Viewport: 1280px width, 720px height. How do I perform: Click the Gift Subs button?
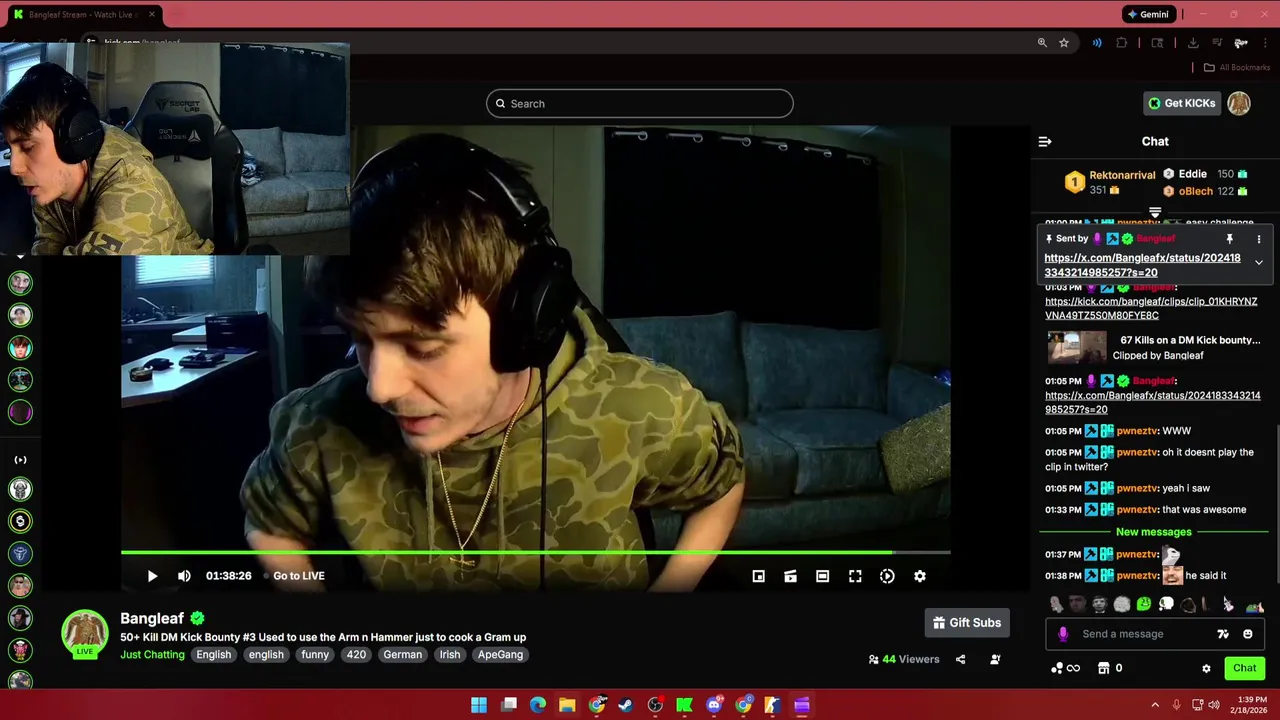point(967,623)
